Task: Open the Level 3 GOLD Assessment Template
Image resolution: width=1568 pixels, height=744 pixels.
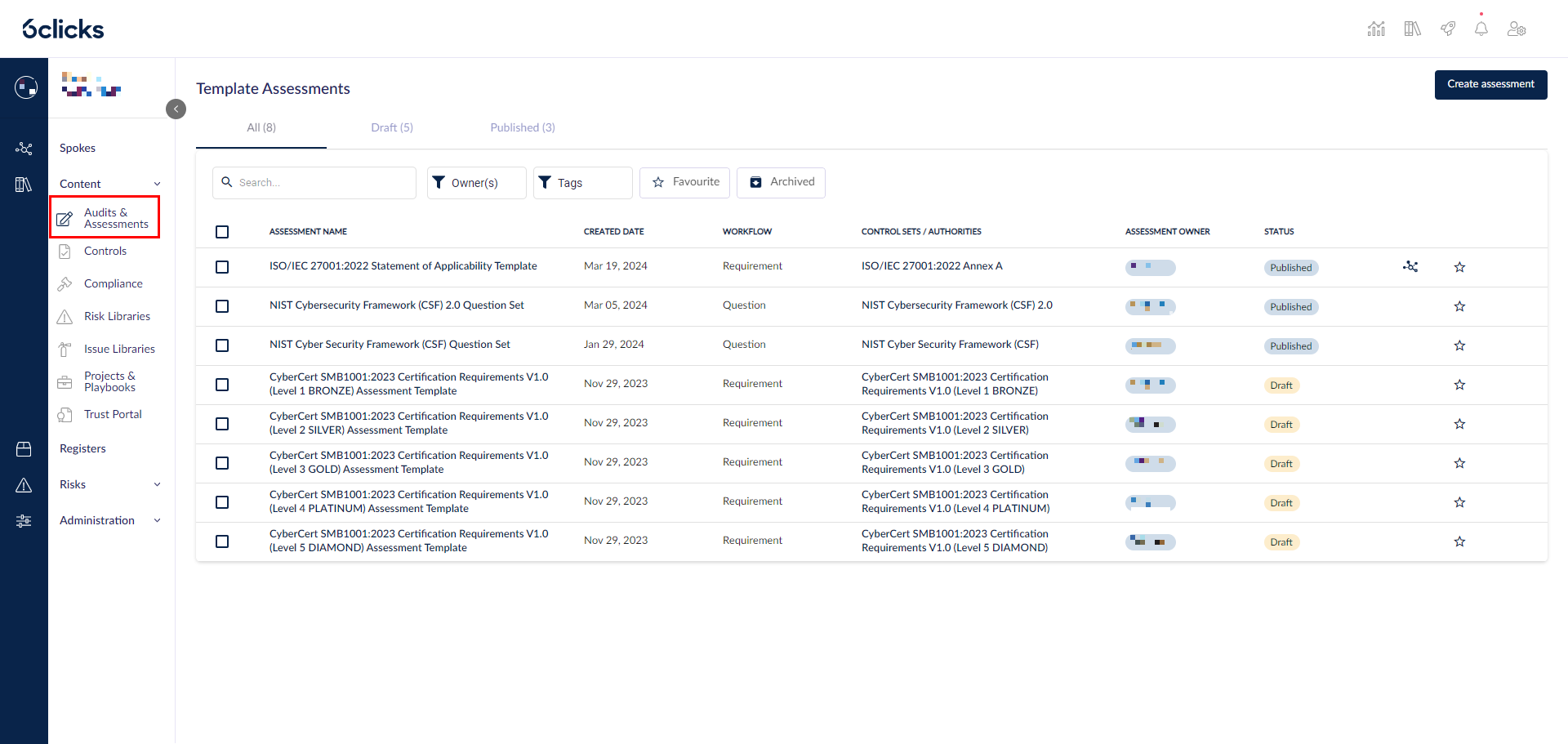Action: (409, 463)
